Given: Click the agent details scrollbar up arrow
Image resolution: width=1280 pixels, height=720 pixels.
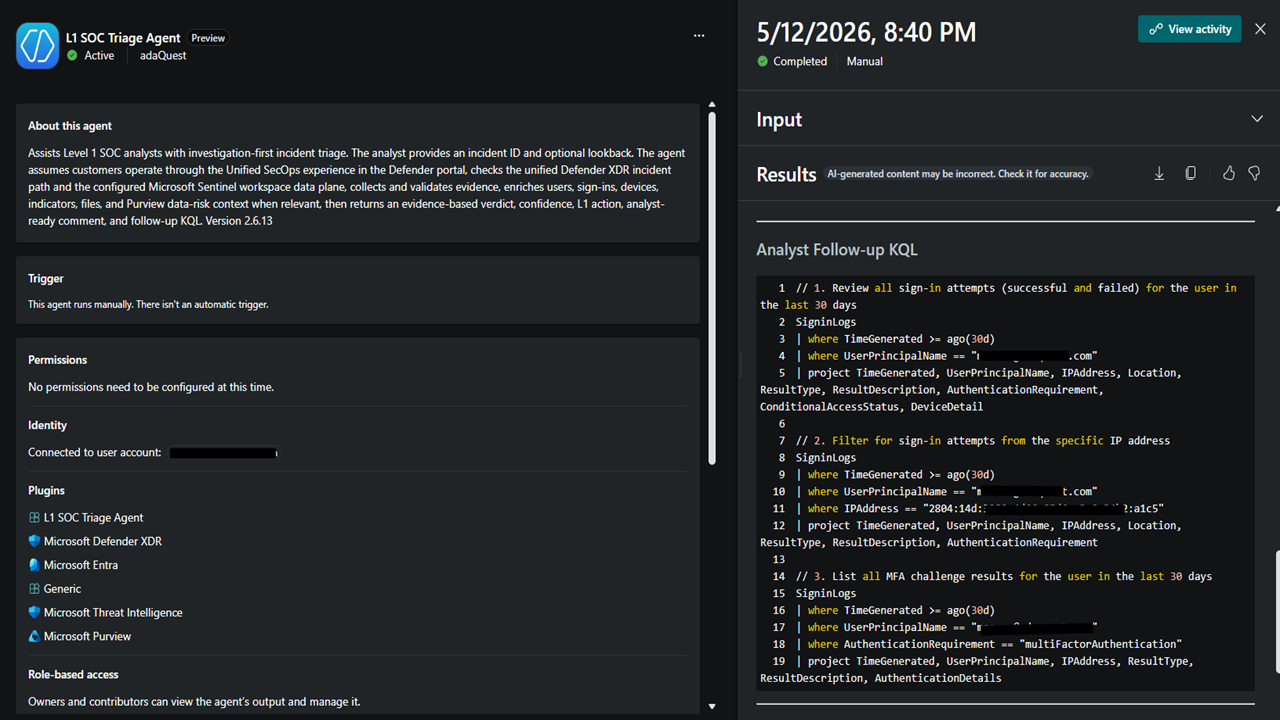Looking at the screenshot, I should 711,104.
